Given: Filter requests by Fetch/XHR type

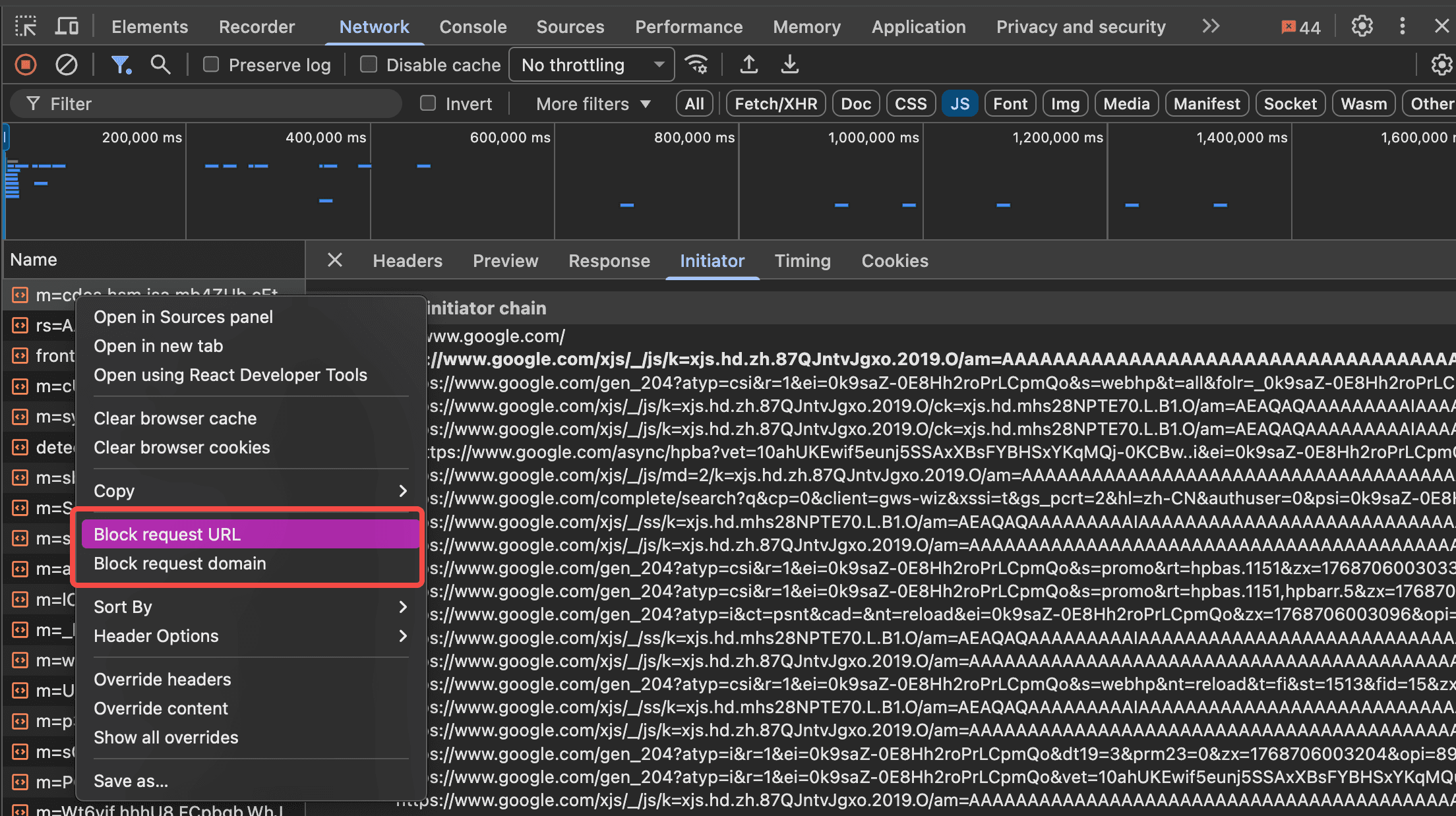Looking at the screenshot, I should point(775,103).
